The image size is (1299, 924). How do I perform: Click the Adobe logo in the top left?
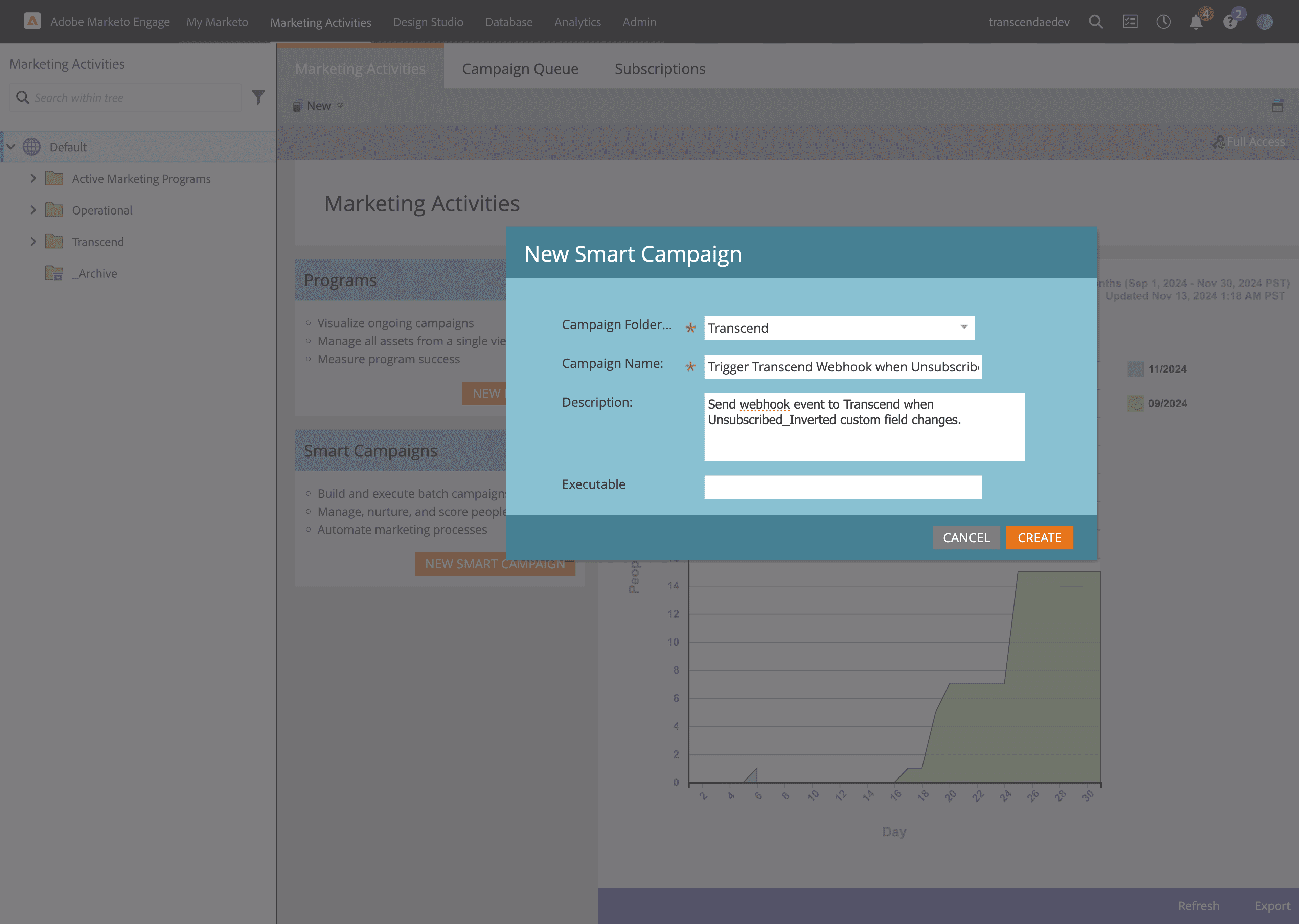coord(32,21)
